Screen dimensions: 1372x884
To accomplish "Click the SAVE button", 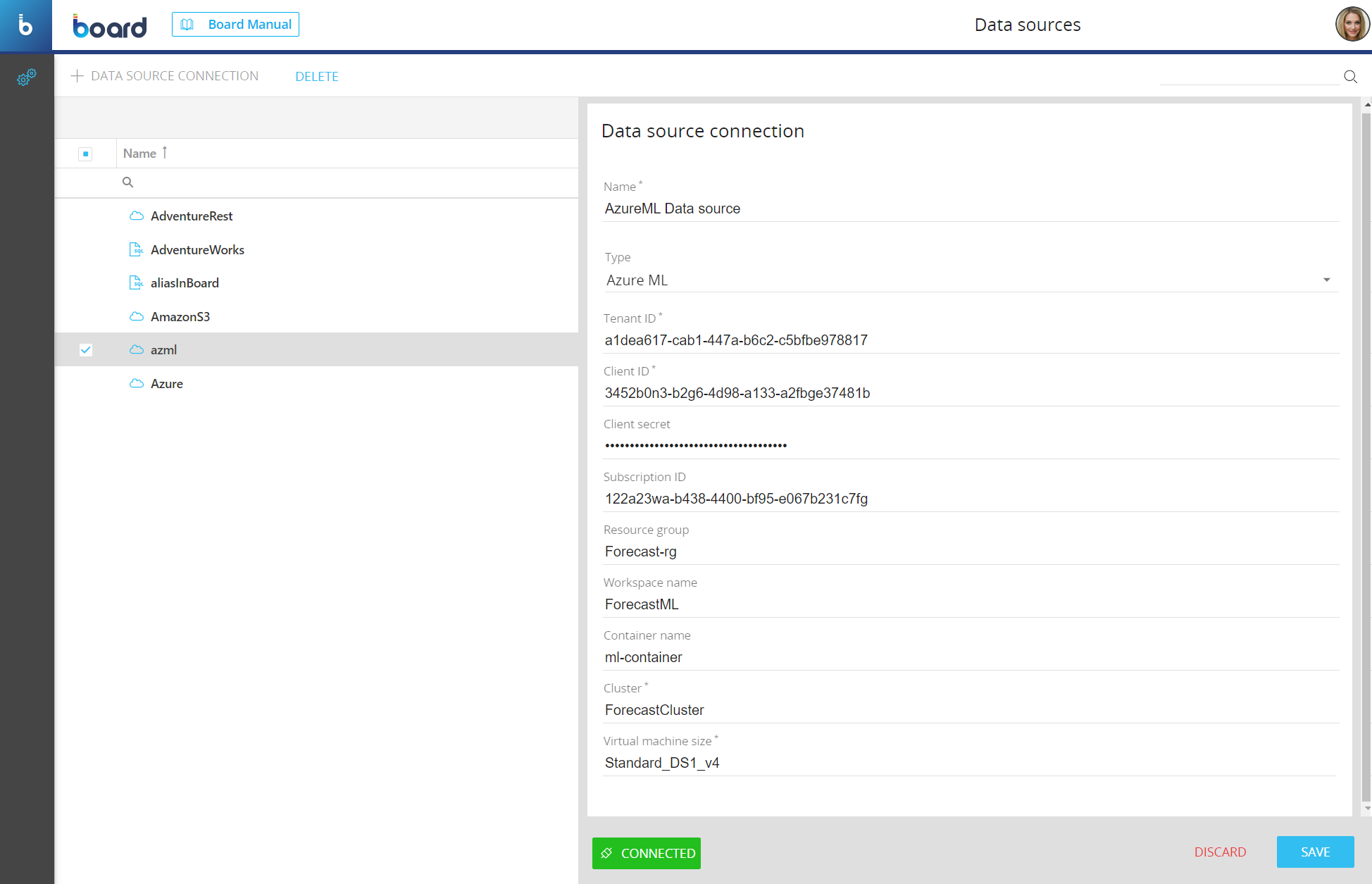I will (x=1315, y=852).
